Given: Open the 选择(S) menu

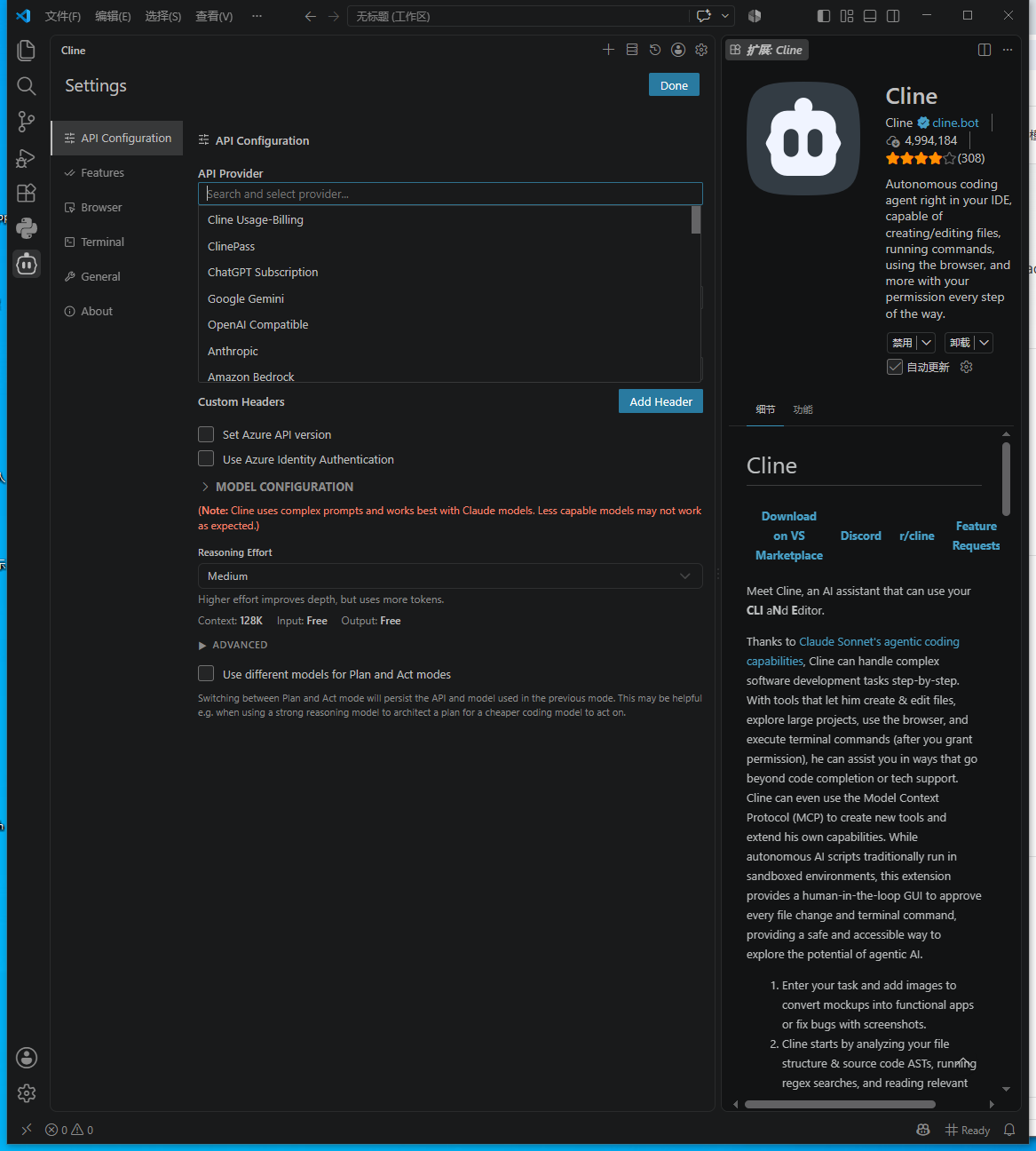Looking at the screenshot, I should [x=162, y=16].
